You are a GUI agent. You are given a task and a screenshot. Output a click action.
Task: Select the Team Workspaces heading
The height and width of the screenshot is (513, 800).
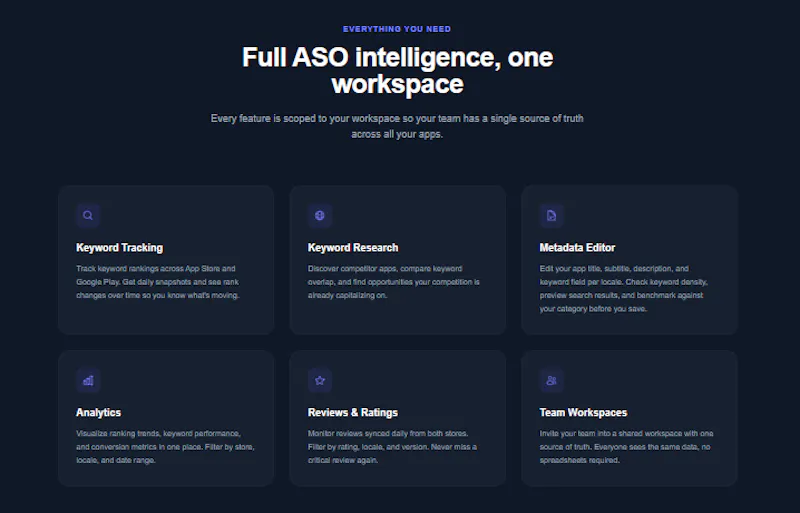click(x=583, y=412)
